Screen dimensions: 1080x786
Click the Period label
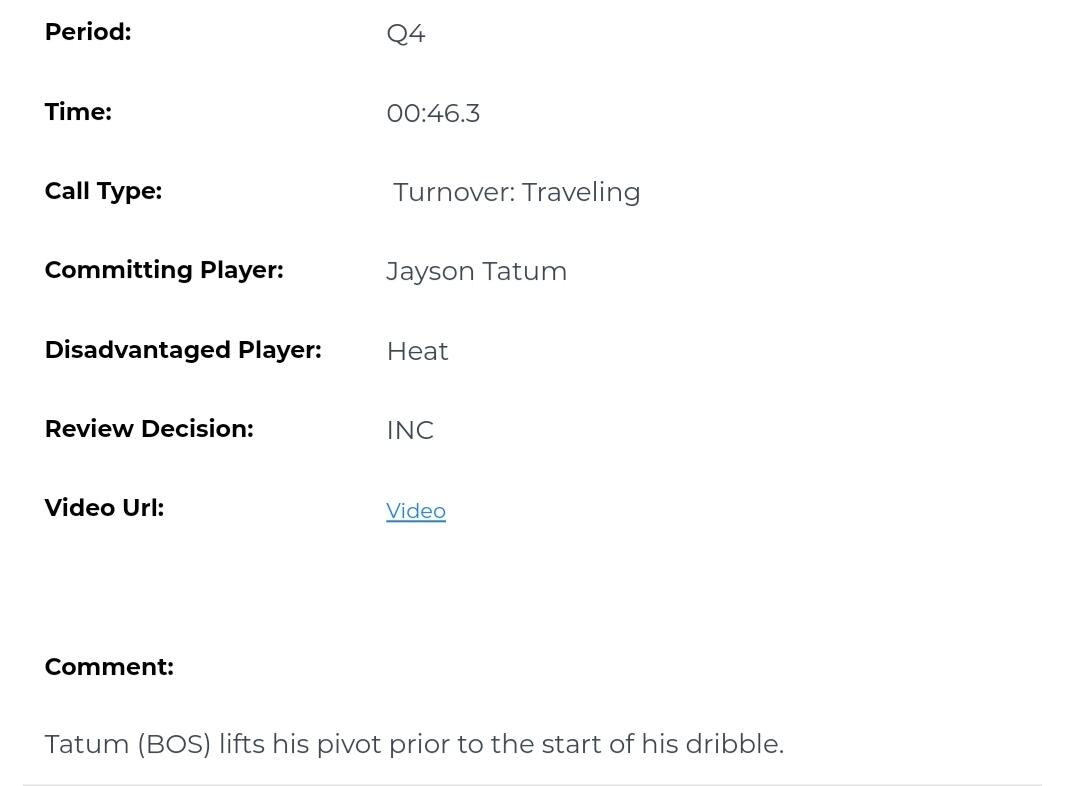point(88,32)
